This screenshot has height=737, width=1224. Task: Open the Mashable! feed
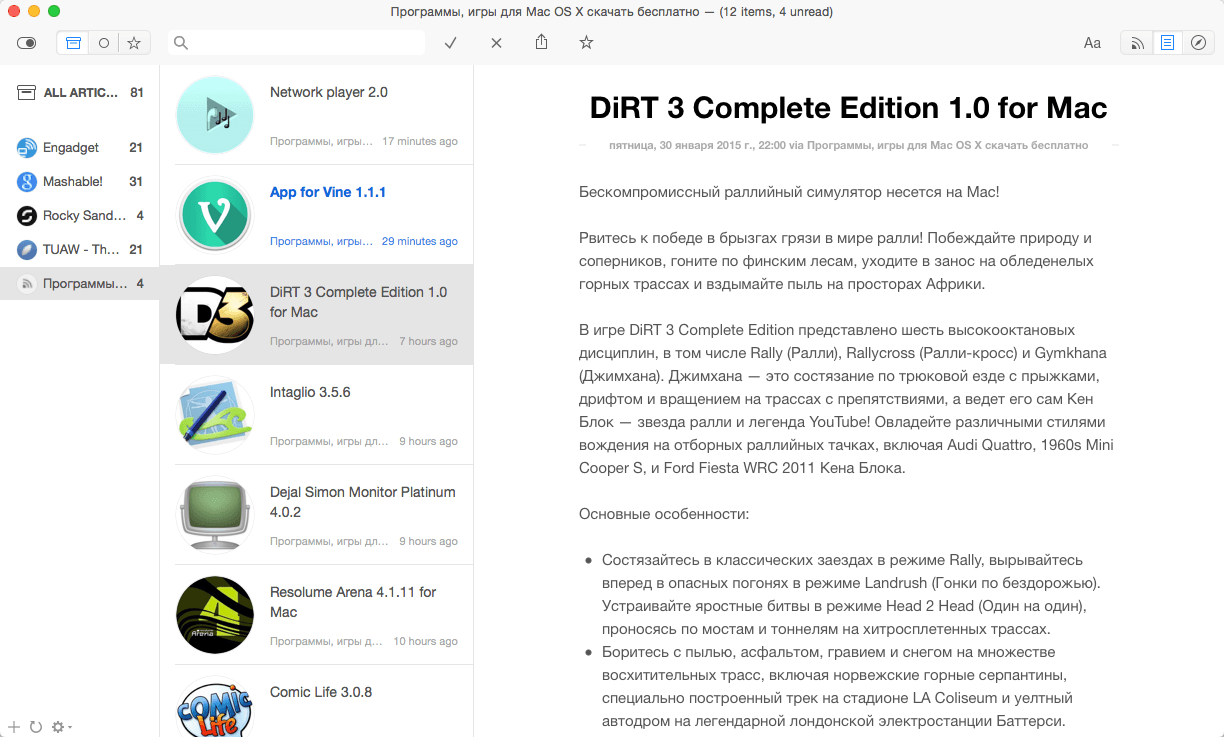[x=80, y=182]
